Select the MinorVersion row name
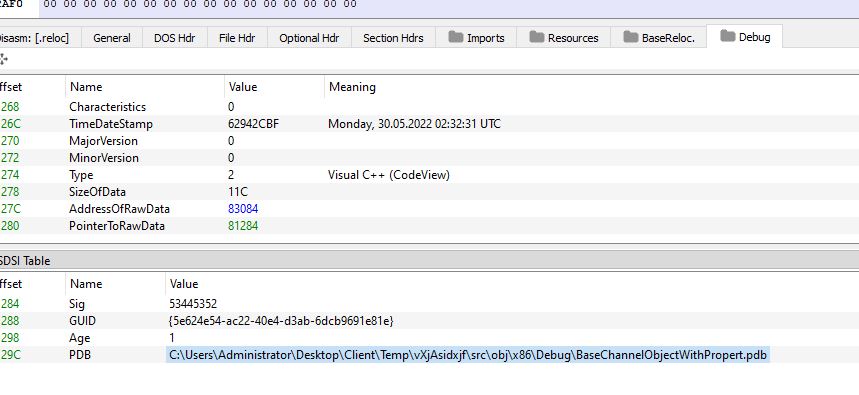 [104, 158]
